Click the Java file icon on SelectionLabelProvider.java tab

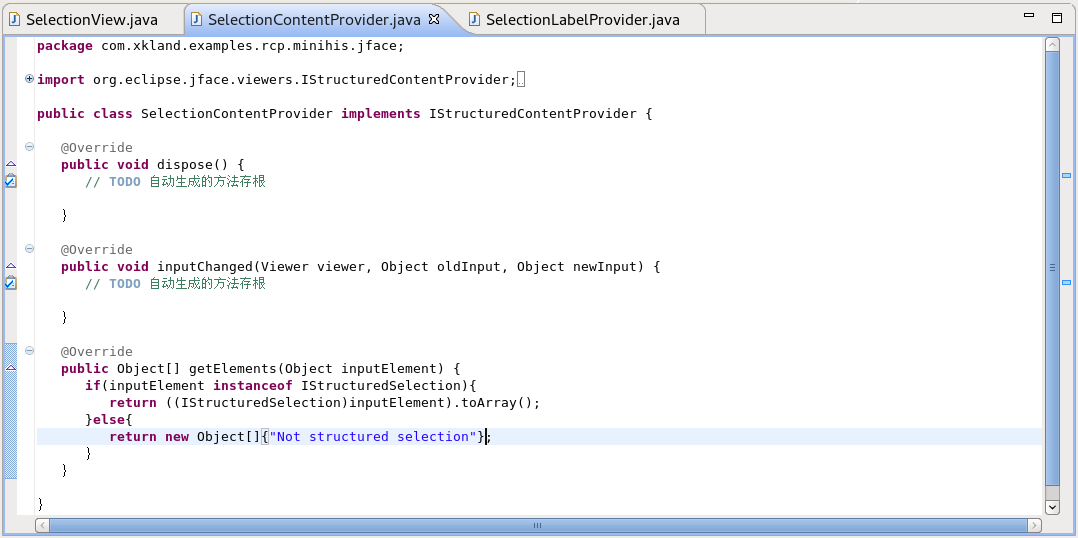pyautogui.click(x=474, y=19)
